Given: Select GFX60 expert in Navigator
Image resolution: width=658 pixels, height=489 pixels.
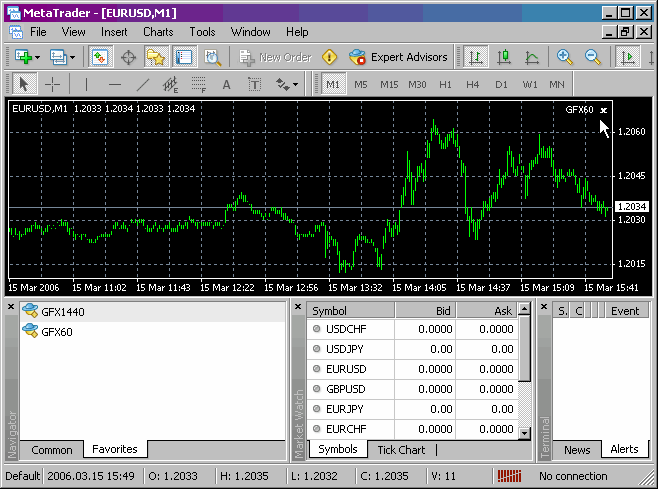Looking at the screenshot, I should coord(153,332).
